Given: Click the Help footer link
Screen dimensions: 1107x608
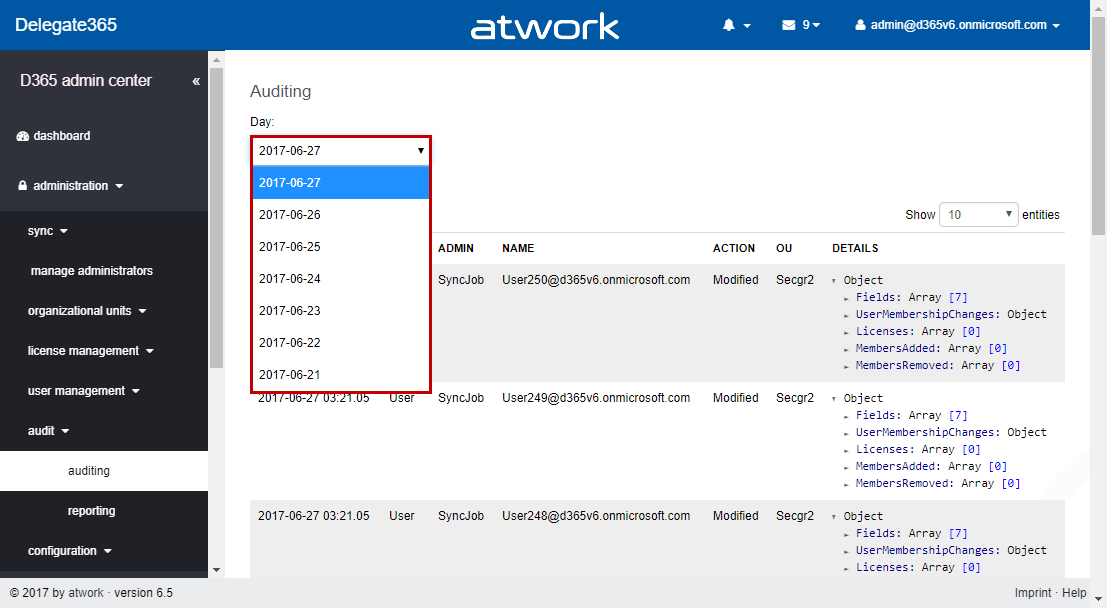Looking at the screenshot, I should 1074,593.
